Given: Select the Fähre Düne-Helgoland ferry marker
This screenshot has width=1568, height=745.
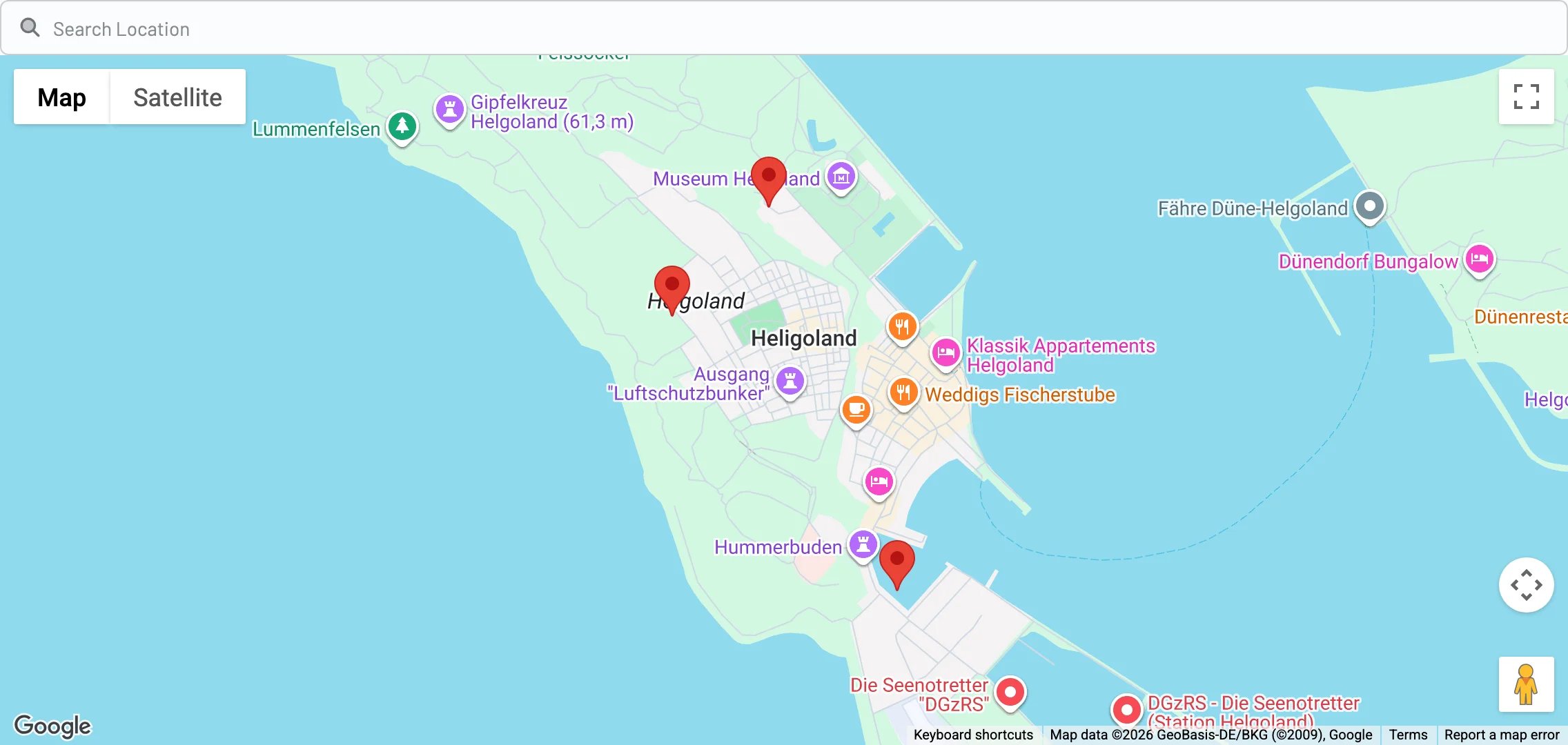Looking at the screenshot, I should tap(1370, 207).
